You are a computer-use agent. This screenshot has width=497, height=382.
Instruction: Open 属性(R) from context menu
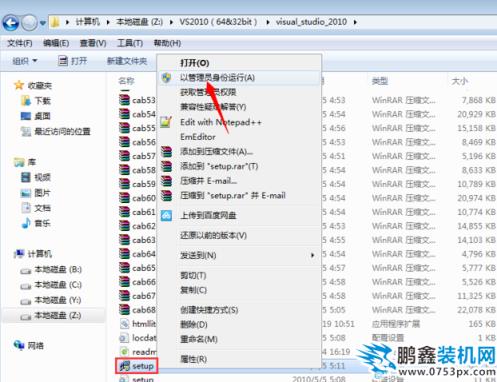click(193, 359)
